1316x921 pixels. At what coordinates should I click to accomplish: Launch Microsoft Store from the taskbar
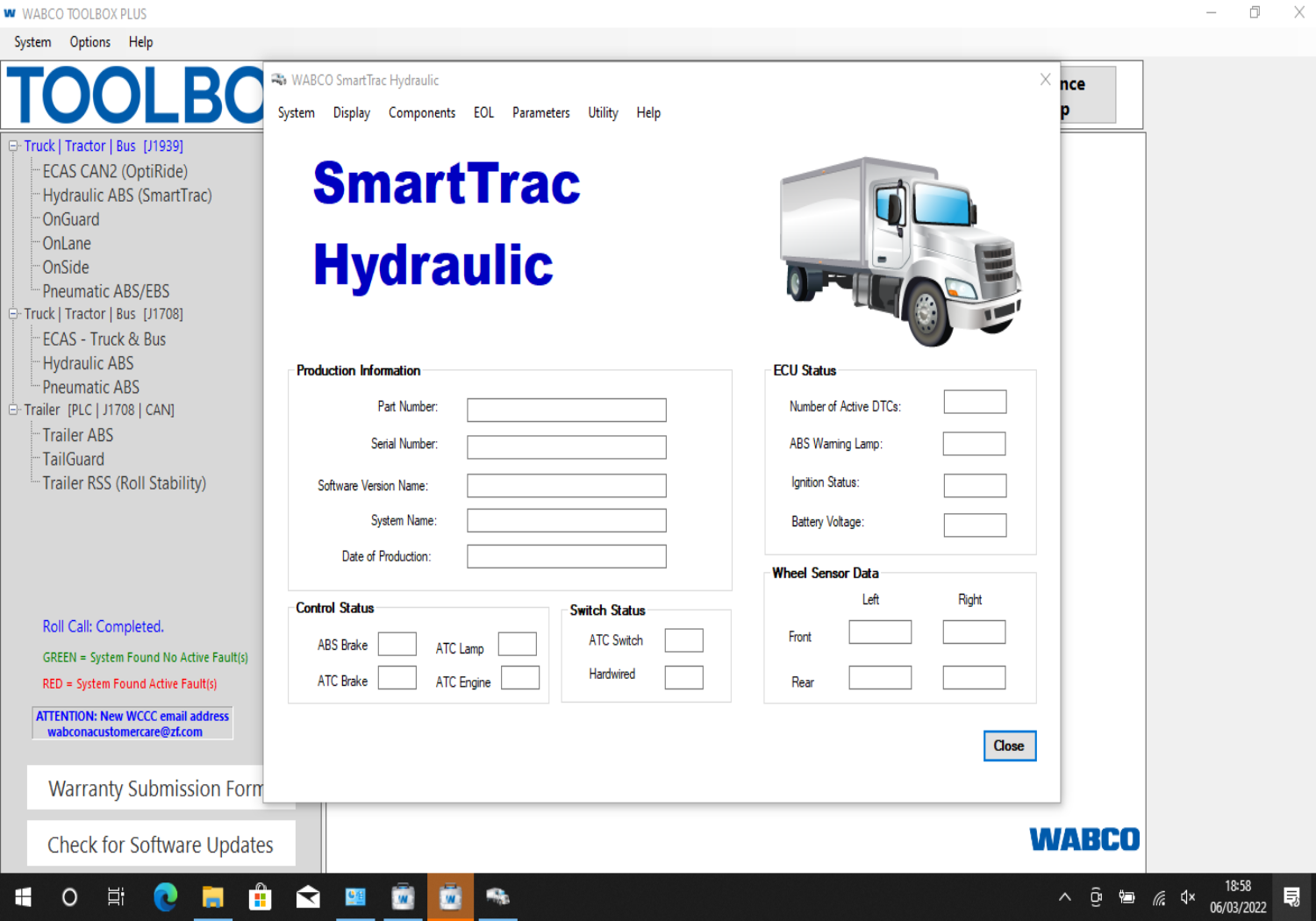[x=260, y=896]
